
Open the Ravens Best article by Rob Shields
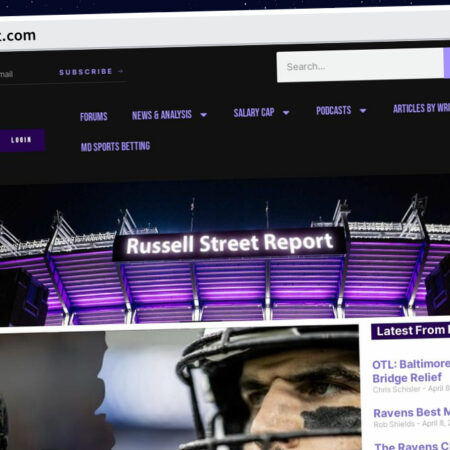point(412,413)
